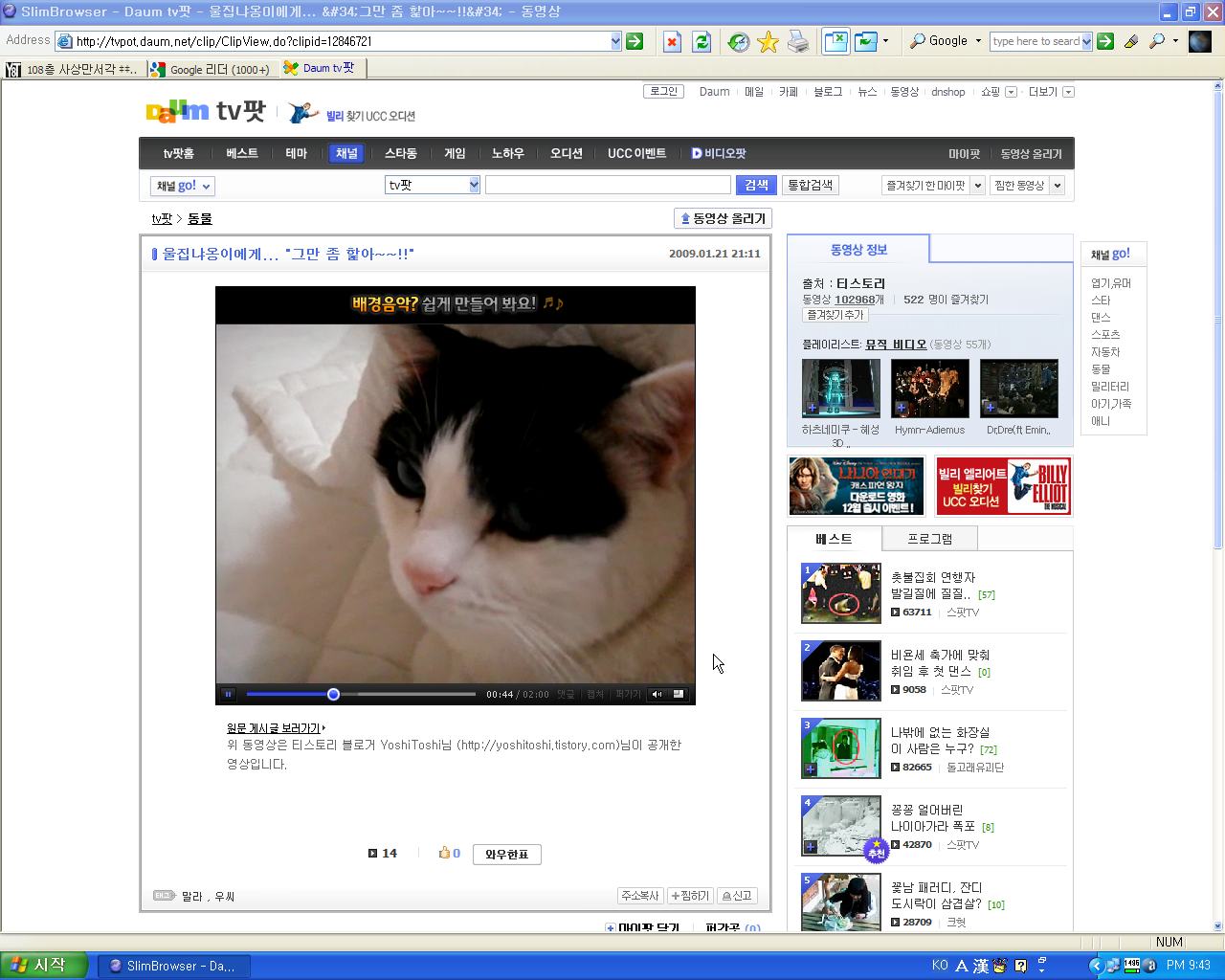1225x980 pixels.
Task: Click the printer icon in toolbar
Action: (x=798, y=41)
